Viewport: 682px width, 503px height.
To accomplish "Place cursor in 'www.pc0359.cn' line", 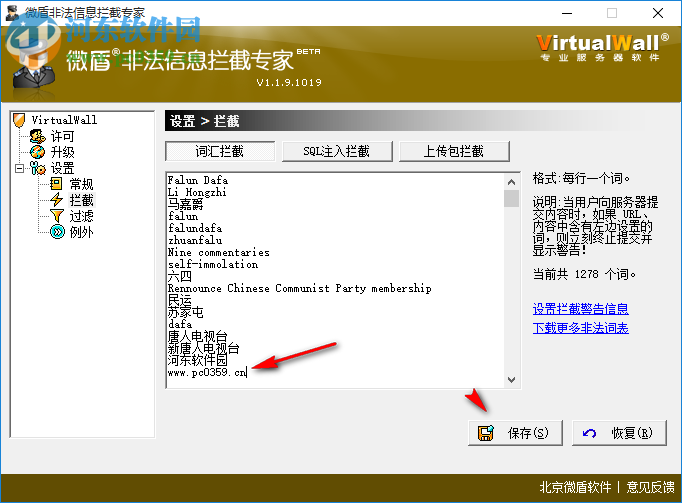I will click(207, 372).
